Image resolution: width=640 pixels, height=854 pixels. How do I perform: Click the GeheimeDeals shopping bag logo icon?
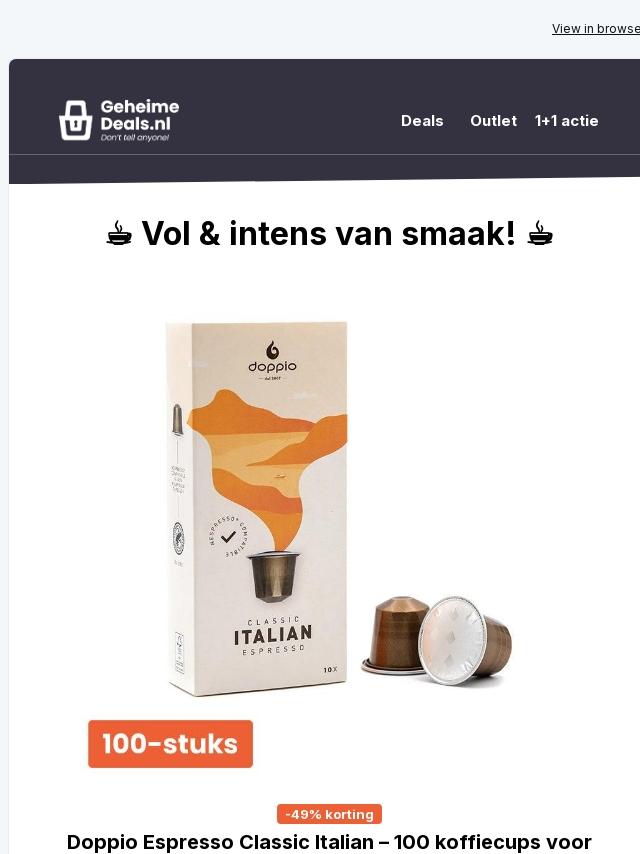(75, 120)
